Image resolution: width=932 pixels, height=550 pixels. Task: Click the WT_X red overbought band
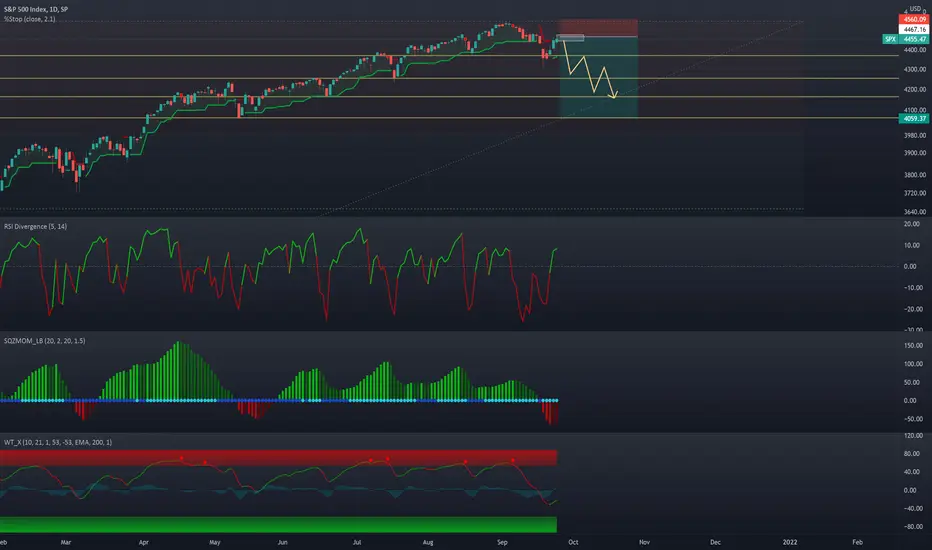278,458
